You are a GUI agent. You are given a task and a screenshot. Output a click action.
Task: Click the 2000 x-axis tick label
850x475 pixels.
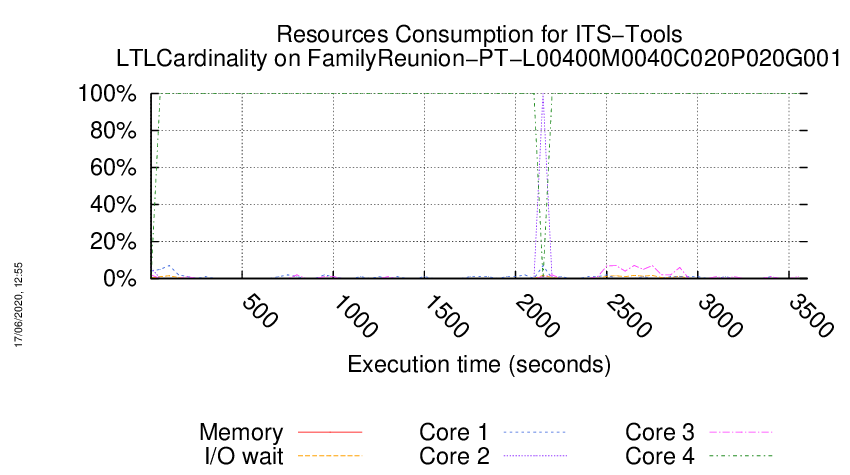point(537,316)
